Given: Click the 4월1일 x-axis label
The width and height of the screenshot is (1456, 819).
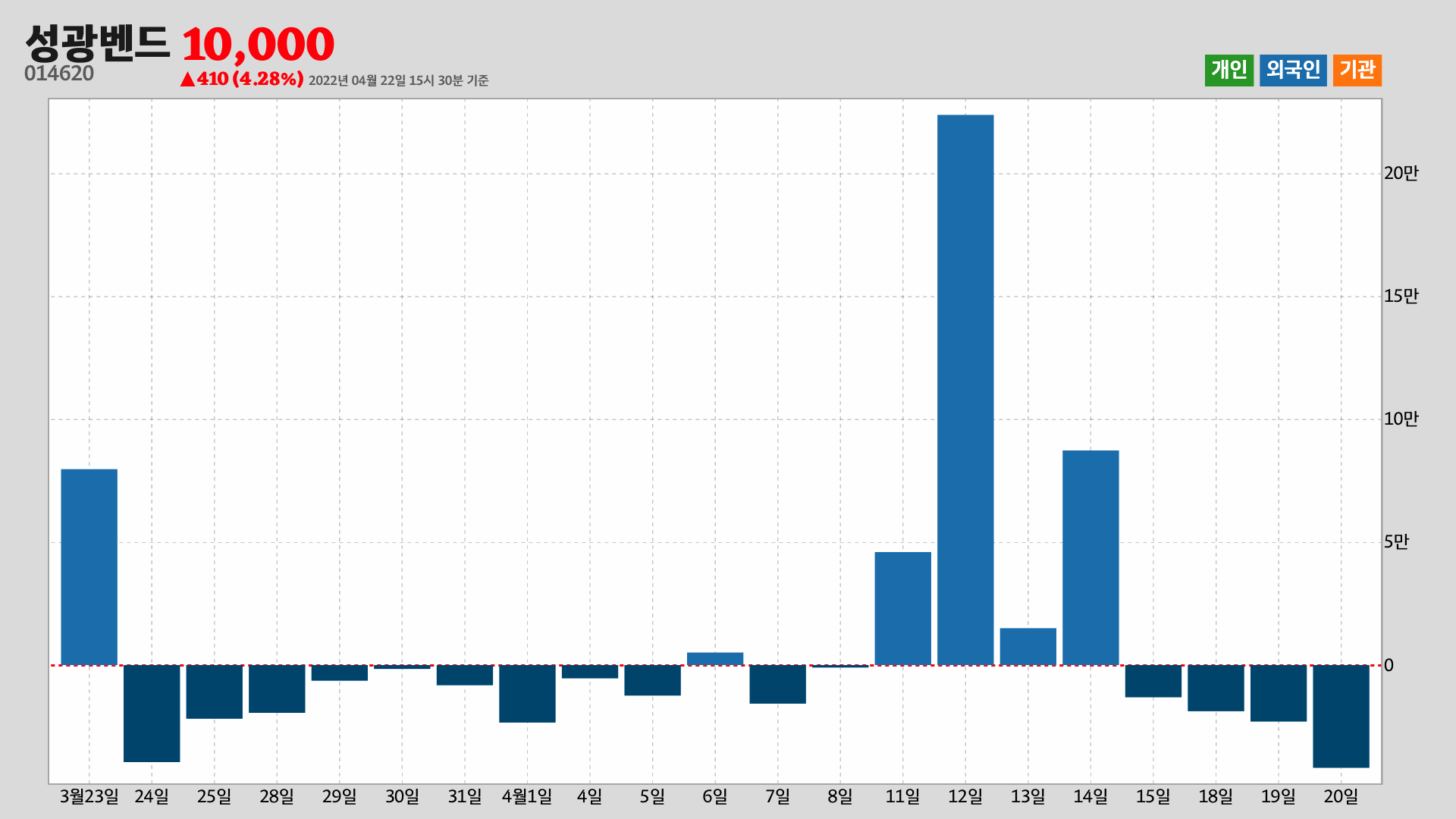Looking at the screenshot, I should pos(527,796).
